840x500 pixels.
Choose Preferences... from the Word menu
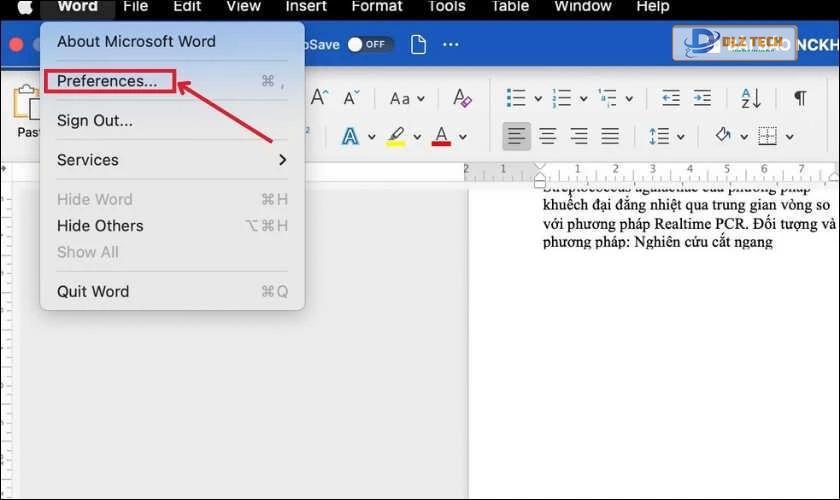pyautogui.click(x=172, y=81)
